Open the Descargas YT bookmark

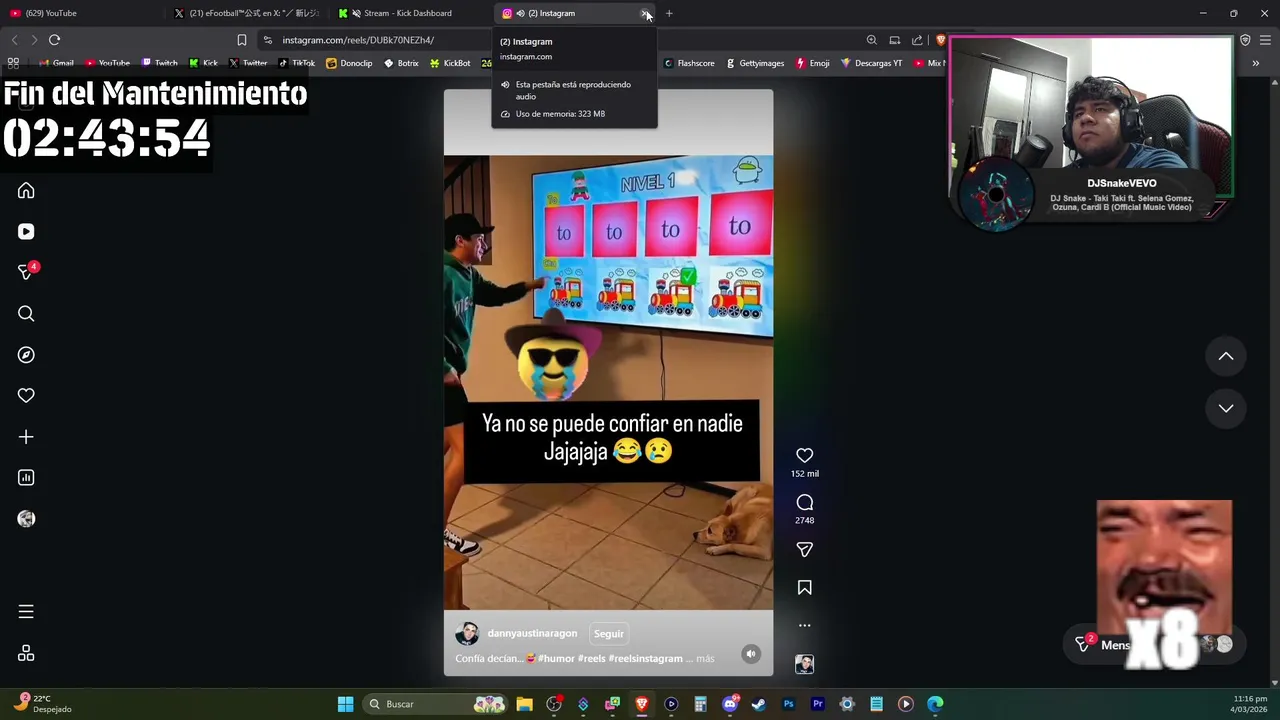pyautogui.click(x=871, y=63)
